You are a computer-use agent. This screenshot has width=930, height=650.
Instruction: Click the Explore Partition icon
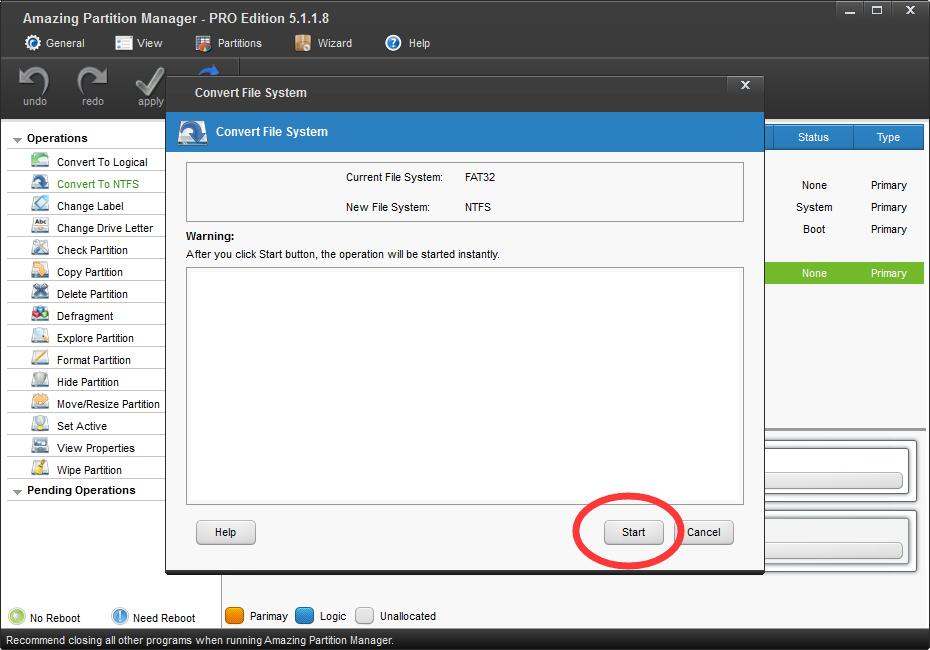coord(40,336)
